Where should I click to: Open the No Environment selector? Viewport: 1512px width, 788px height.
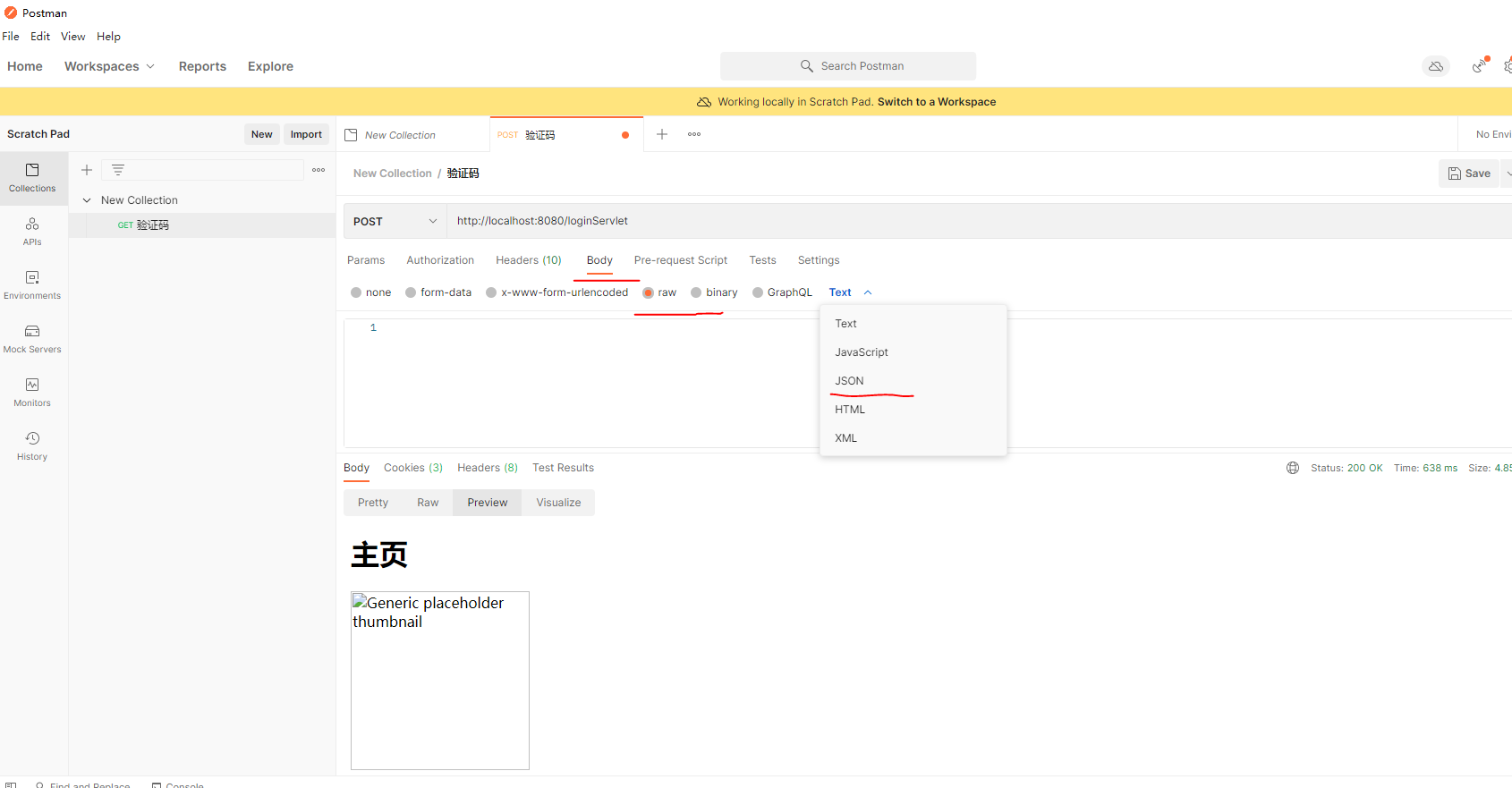pyautogui.click(x=1493, y=134)
